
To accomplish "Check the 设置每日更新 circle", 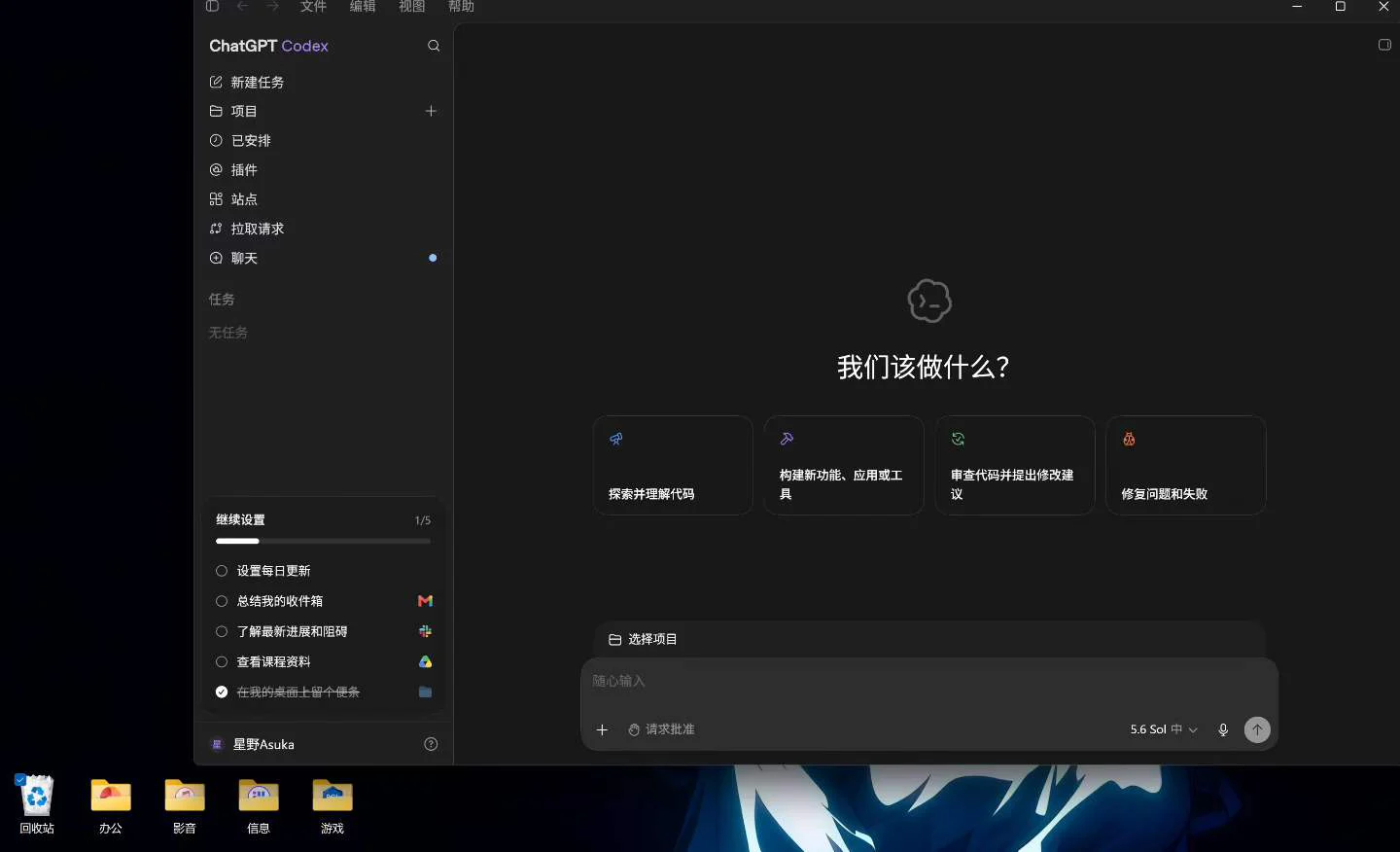I will pyautogui.click(x=222, y=571).
